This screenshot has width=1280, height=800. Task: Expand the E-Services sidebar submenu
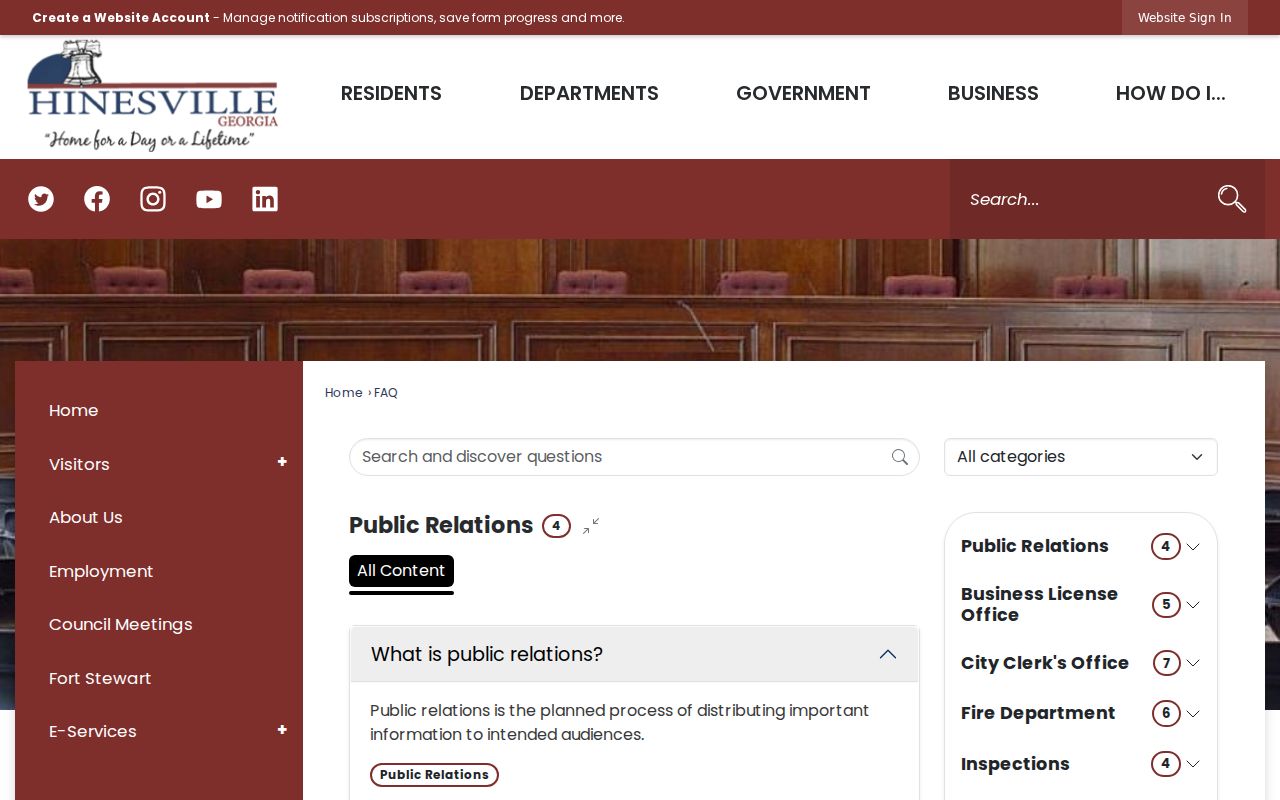(282, 730)
